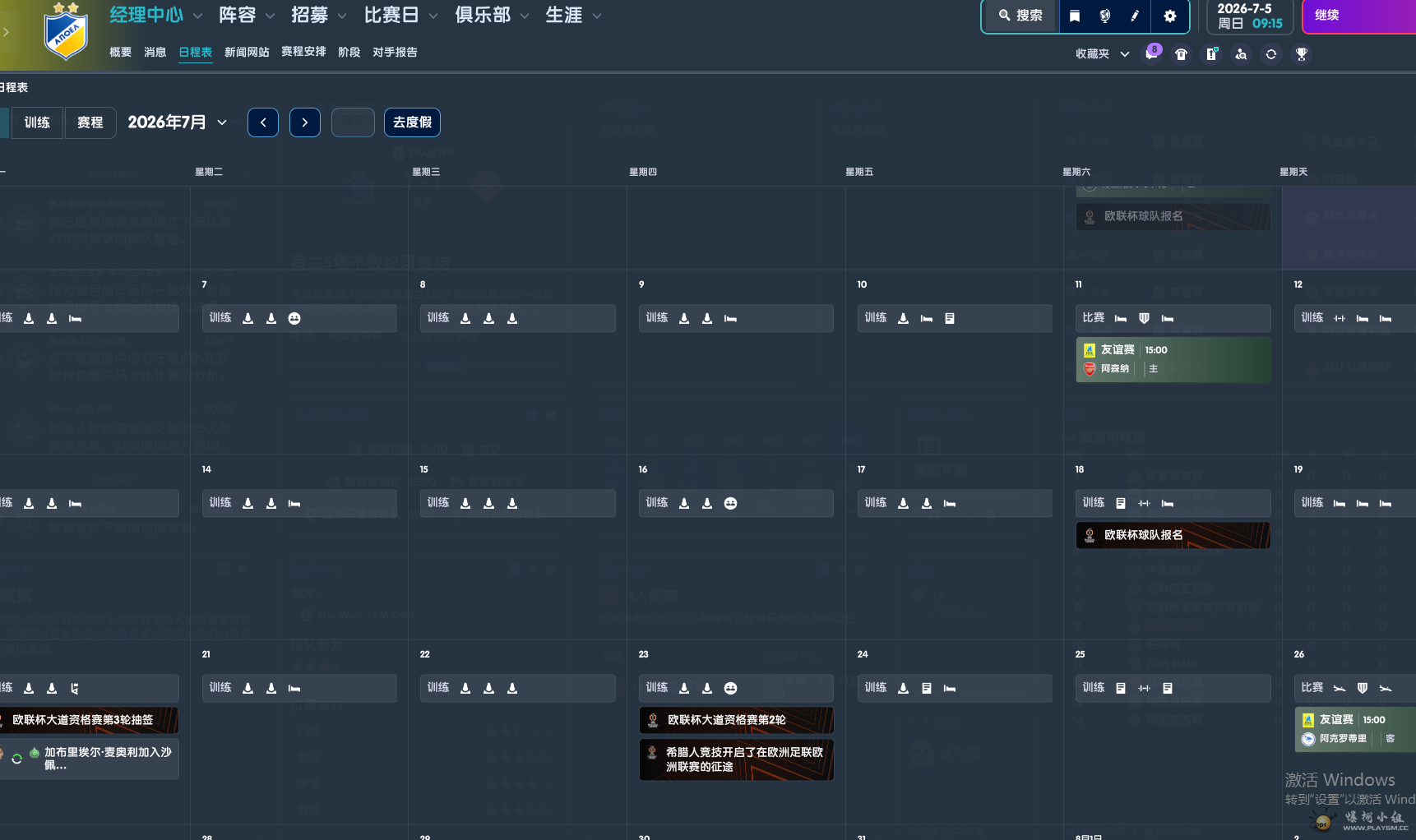Screen dimensions: 1416x840
Task: Toggle the 训练 calendar view
Action: click(x=37, y=122)
